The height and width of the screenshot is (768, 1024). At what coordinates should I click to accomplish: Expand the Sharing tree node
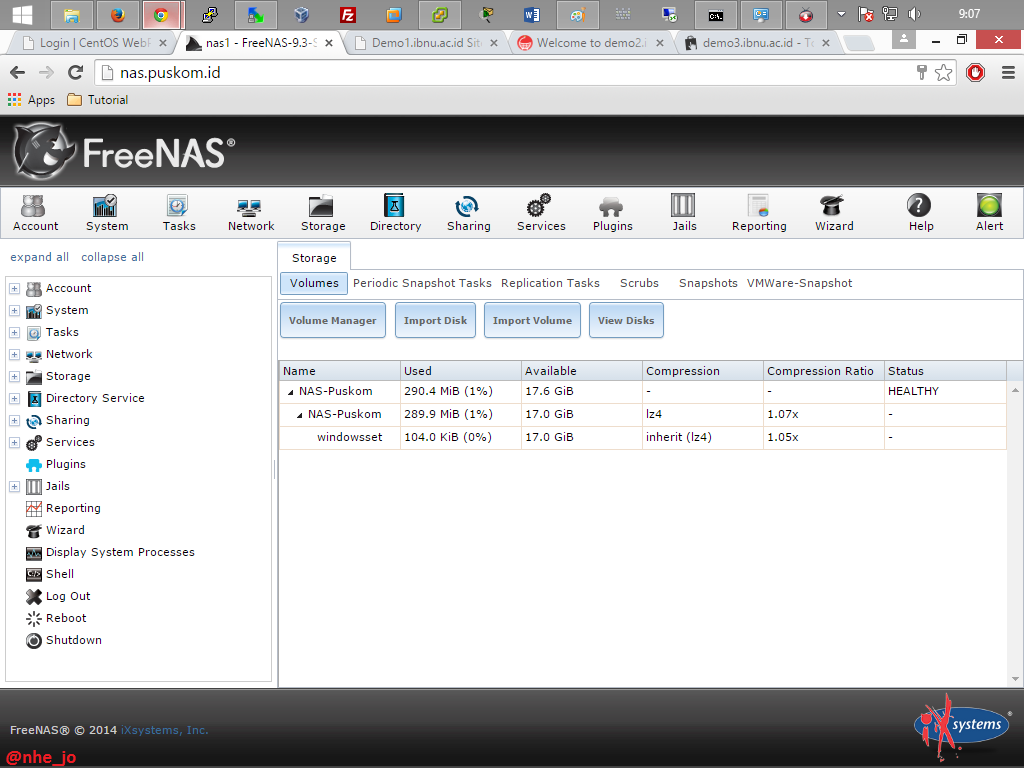14,421
